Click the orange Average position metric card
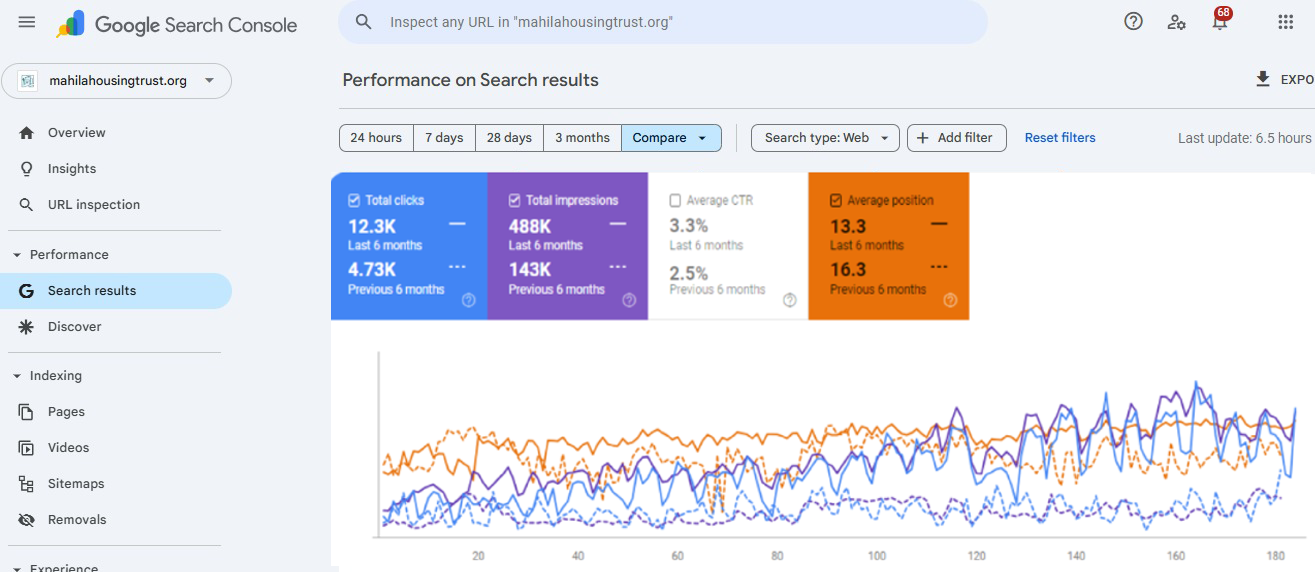Image resolution: width=1315 pixels, height=572 pixels. tap(889, 246)
